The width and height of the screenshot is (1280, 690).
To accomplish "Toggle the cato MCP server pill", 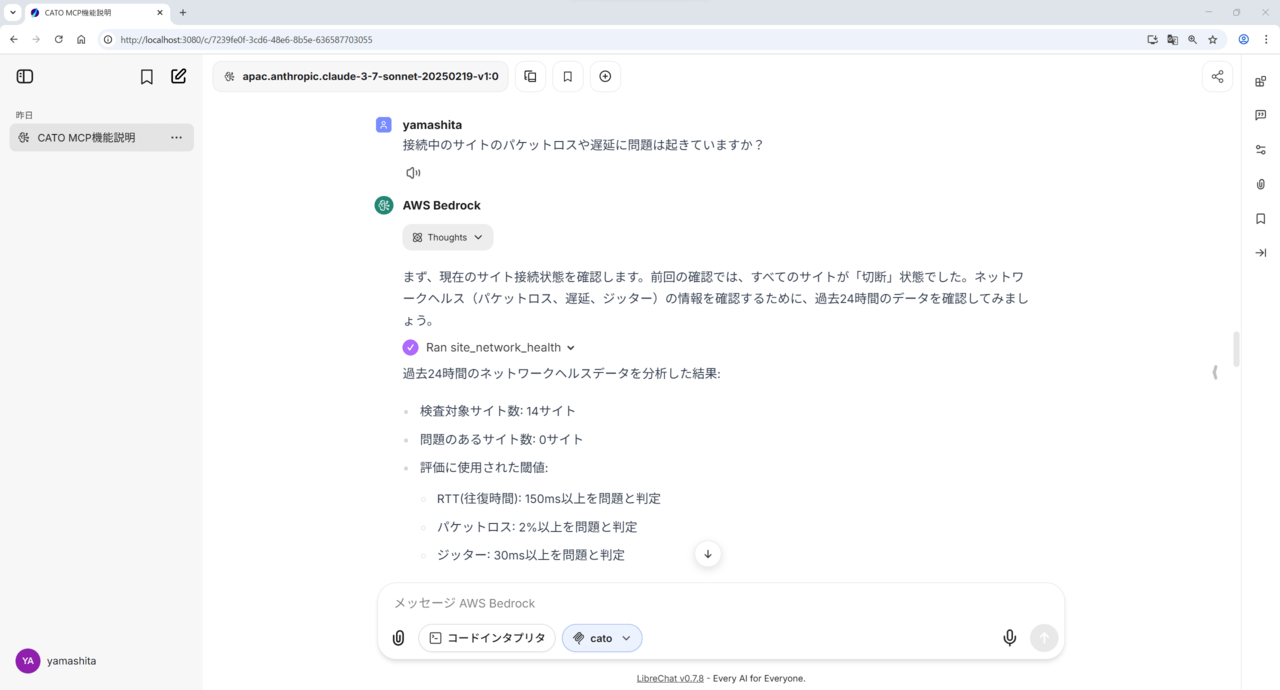I will 602,638.
